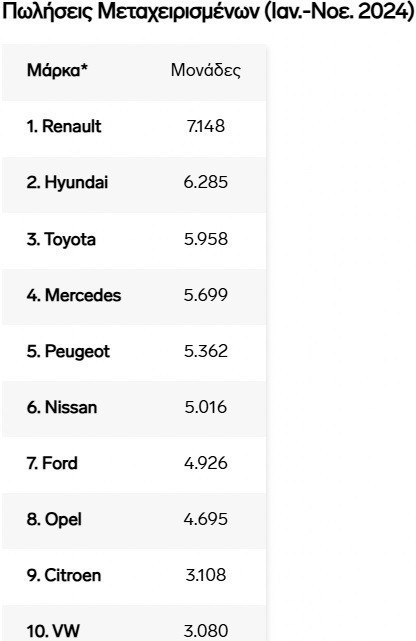The width and height of the screenshot is (416, 641).
Task: Select the 5. Peugeot brand cell
Action: (x=68, y=351)
